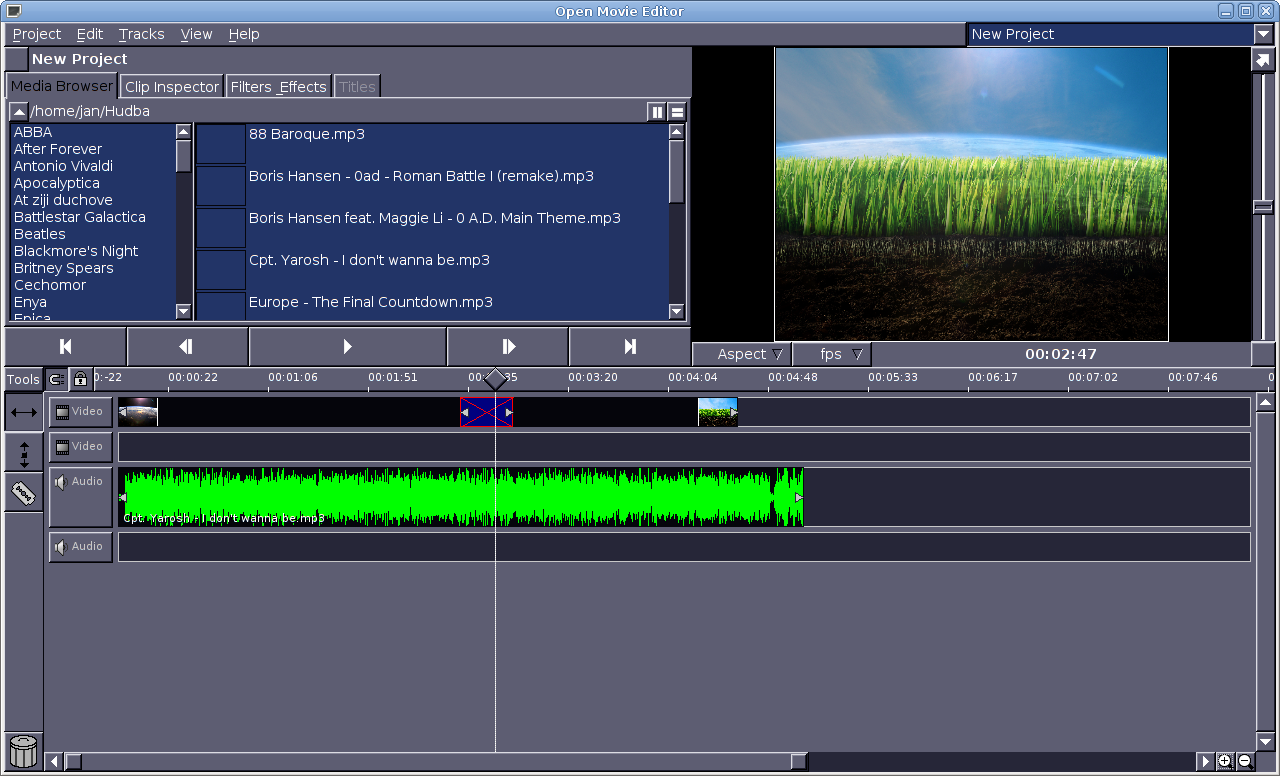Open the fps dropdown
The image size is (1280, 776).
click(x=831, y=354)
